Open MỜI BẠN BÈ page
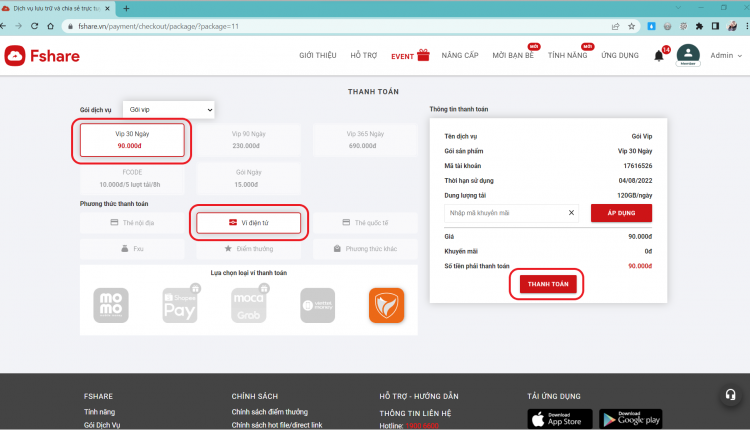The width and height of the screenshot is (750, 430). [513, 55]
